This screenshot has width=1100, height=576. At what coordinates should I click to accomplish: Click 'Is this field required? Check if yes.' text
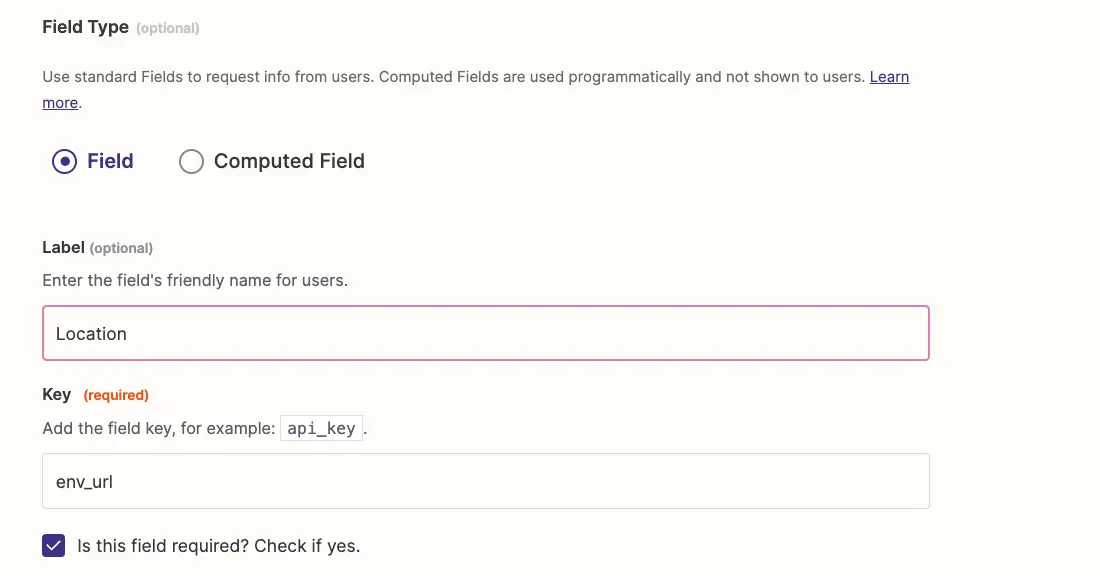coord(218,546)
